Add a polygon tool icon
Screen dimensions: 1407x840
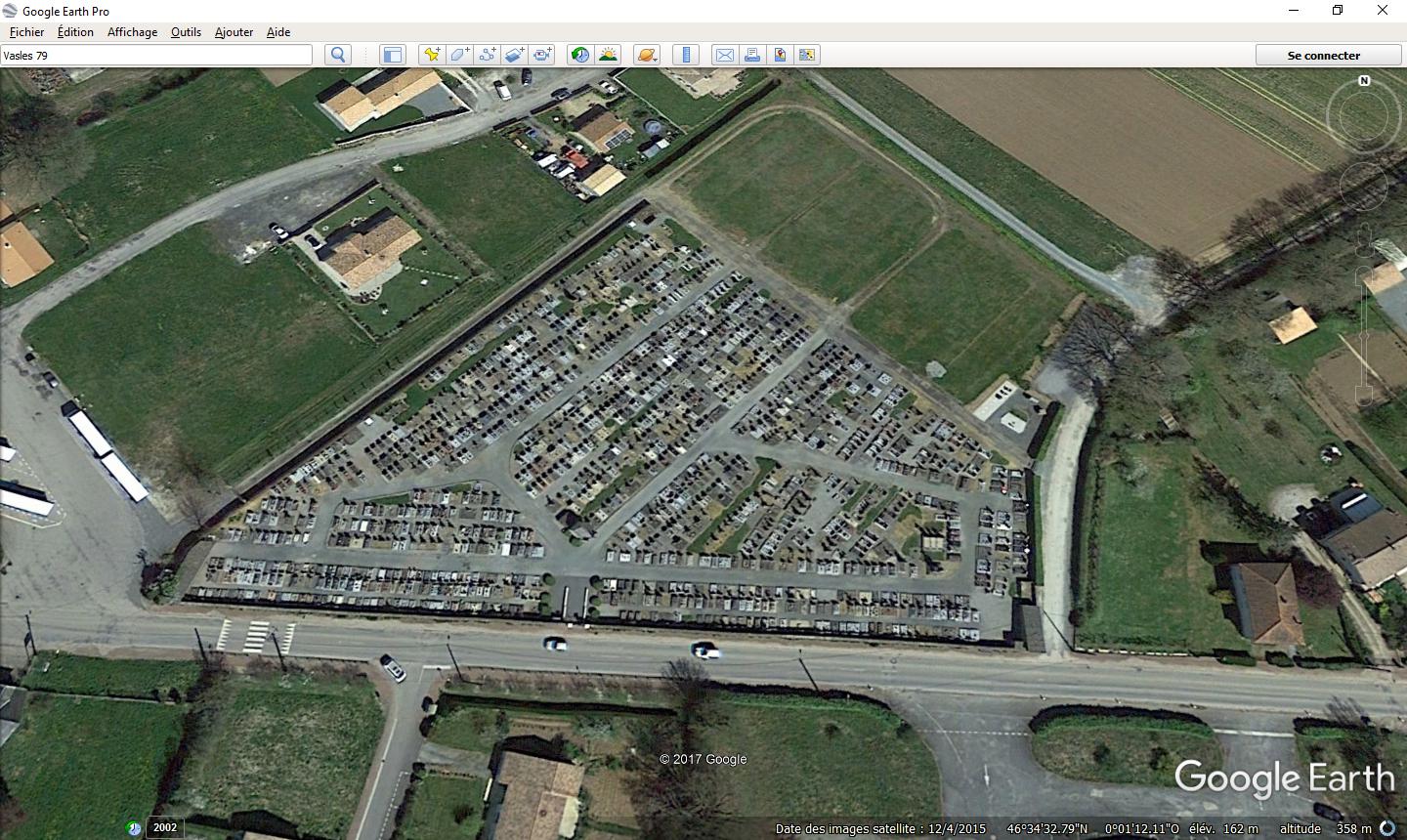[459, 55]
